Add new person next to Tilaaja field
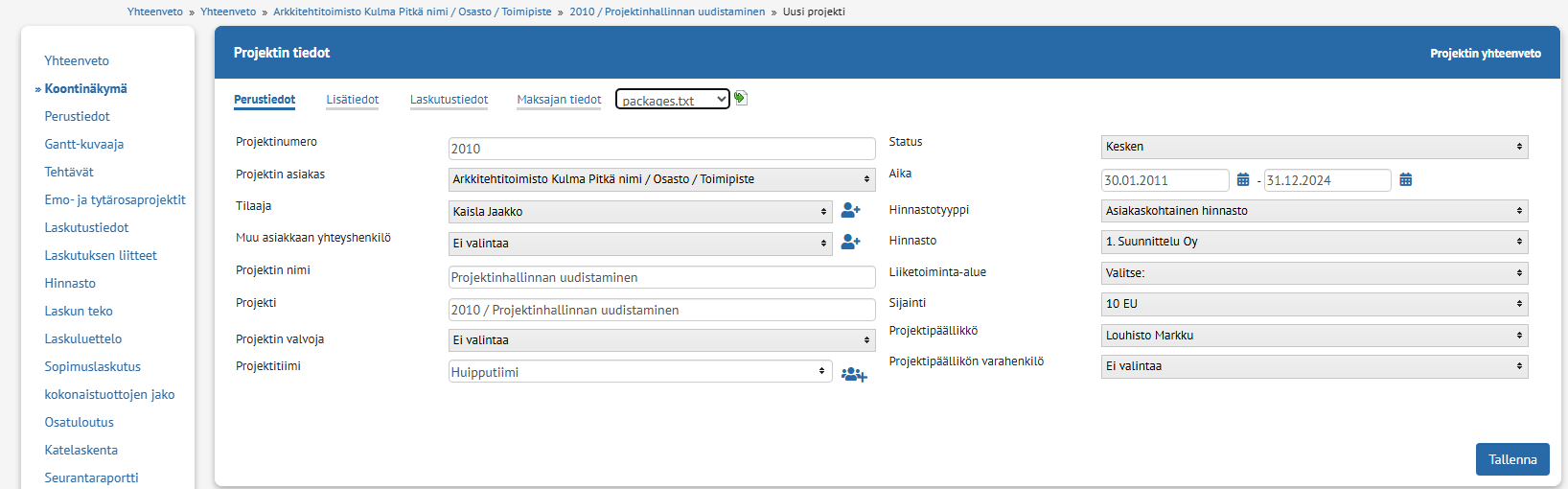 tap(850, 210)
